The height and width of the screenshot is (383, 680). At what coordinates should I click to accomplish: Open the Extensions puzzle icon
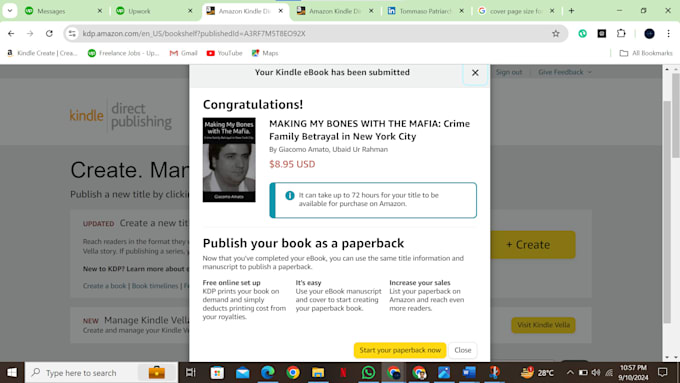click(621, 33)
